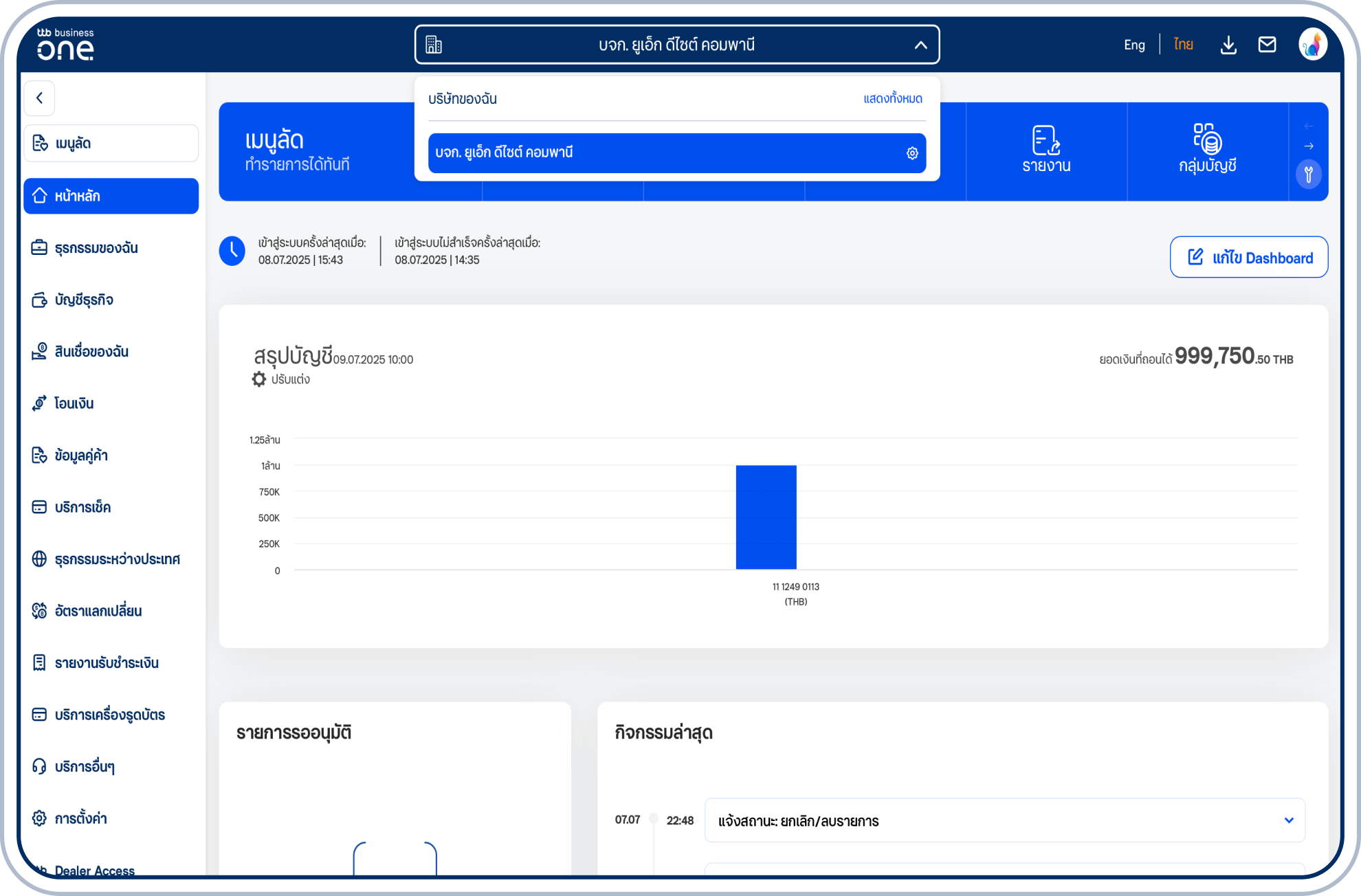Switch language to ไทย
1361x896 pixels.
pos(1183,45)
